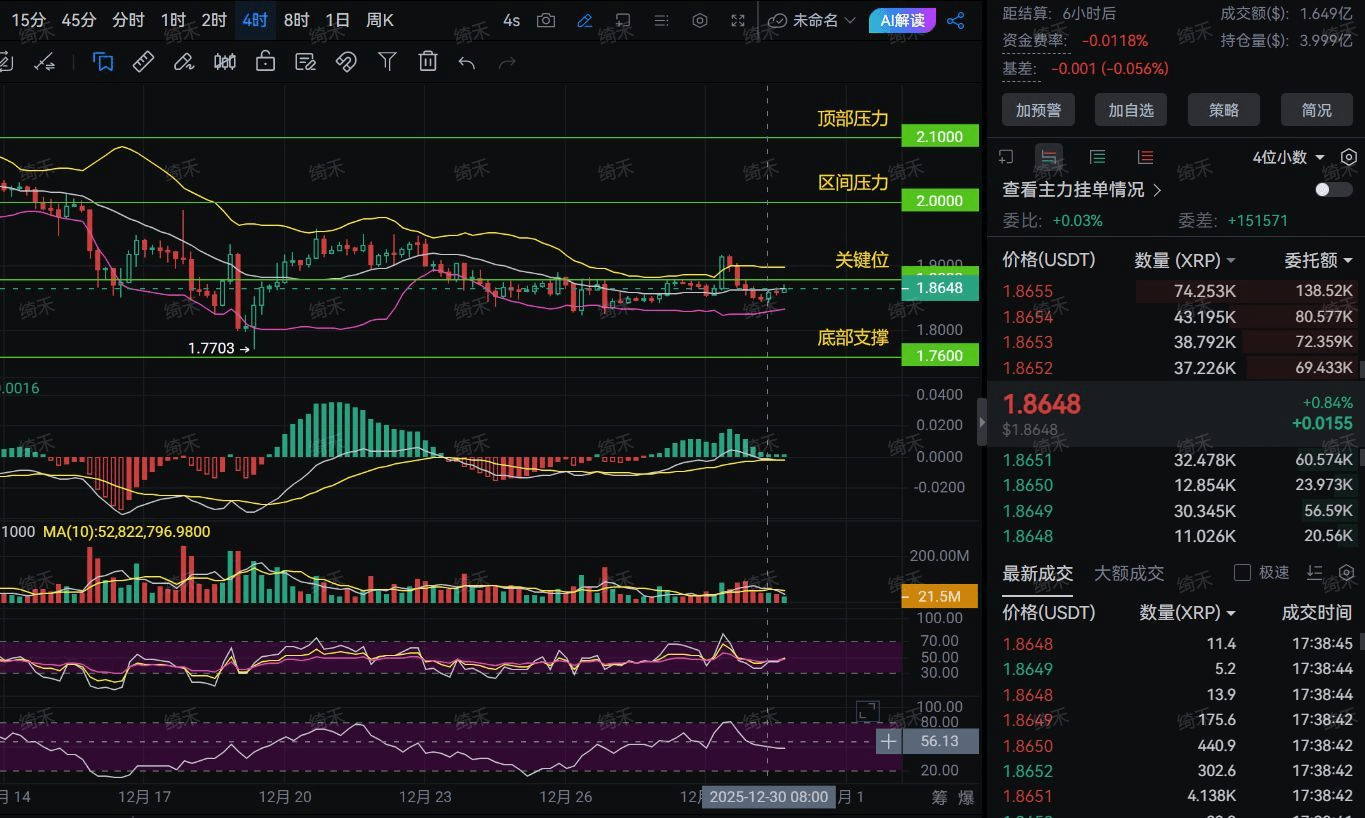Screen dimensions: 1365x818
Task: Open order book settings hexagon
Action: click(1349, 157)
